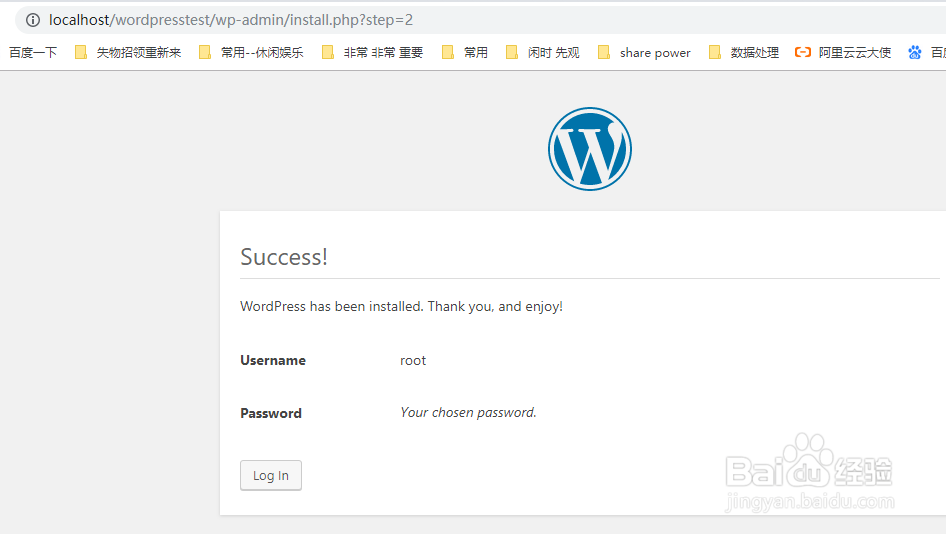This screenshot has width=946, height=534.
Task: Expand the share power bookmark folder
Action: tap(655, 53)
